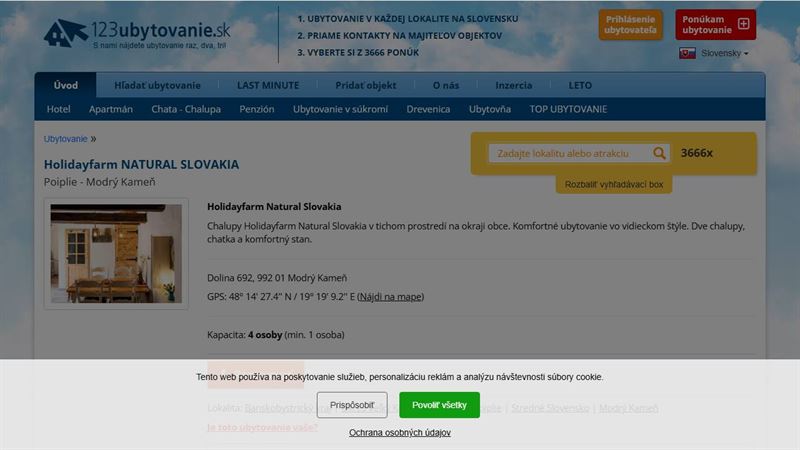This screenshot has width=800, height=450.
Task: Accept cookies with Povoliť všetky
Action: point(439,405)
